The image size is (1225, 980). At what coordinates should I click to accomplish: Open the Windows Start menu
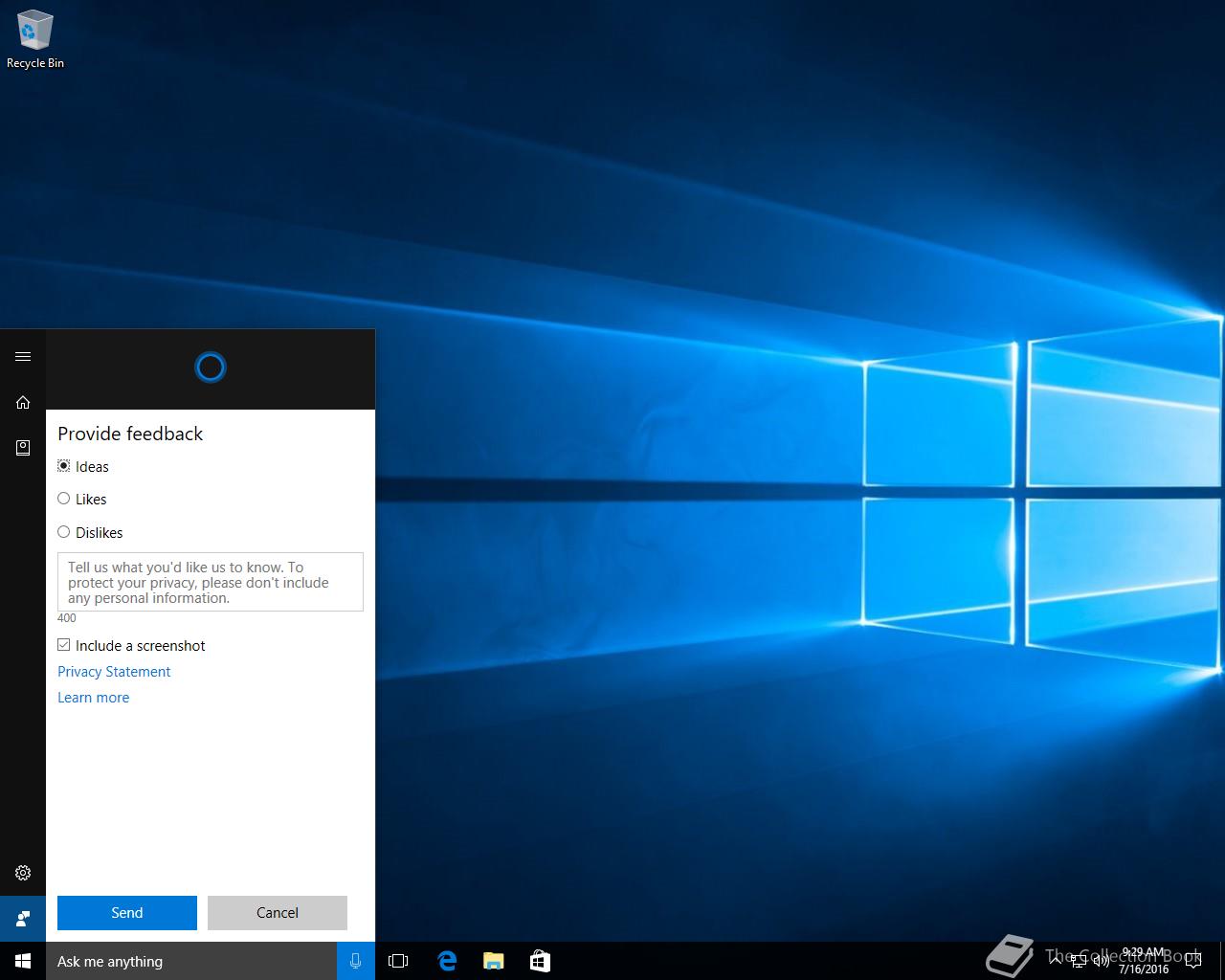tap(23, 961)
